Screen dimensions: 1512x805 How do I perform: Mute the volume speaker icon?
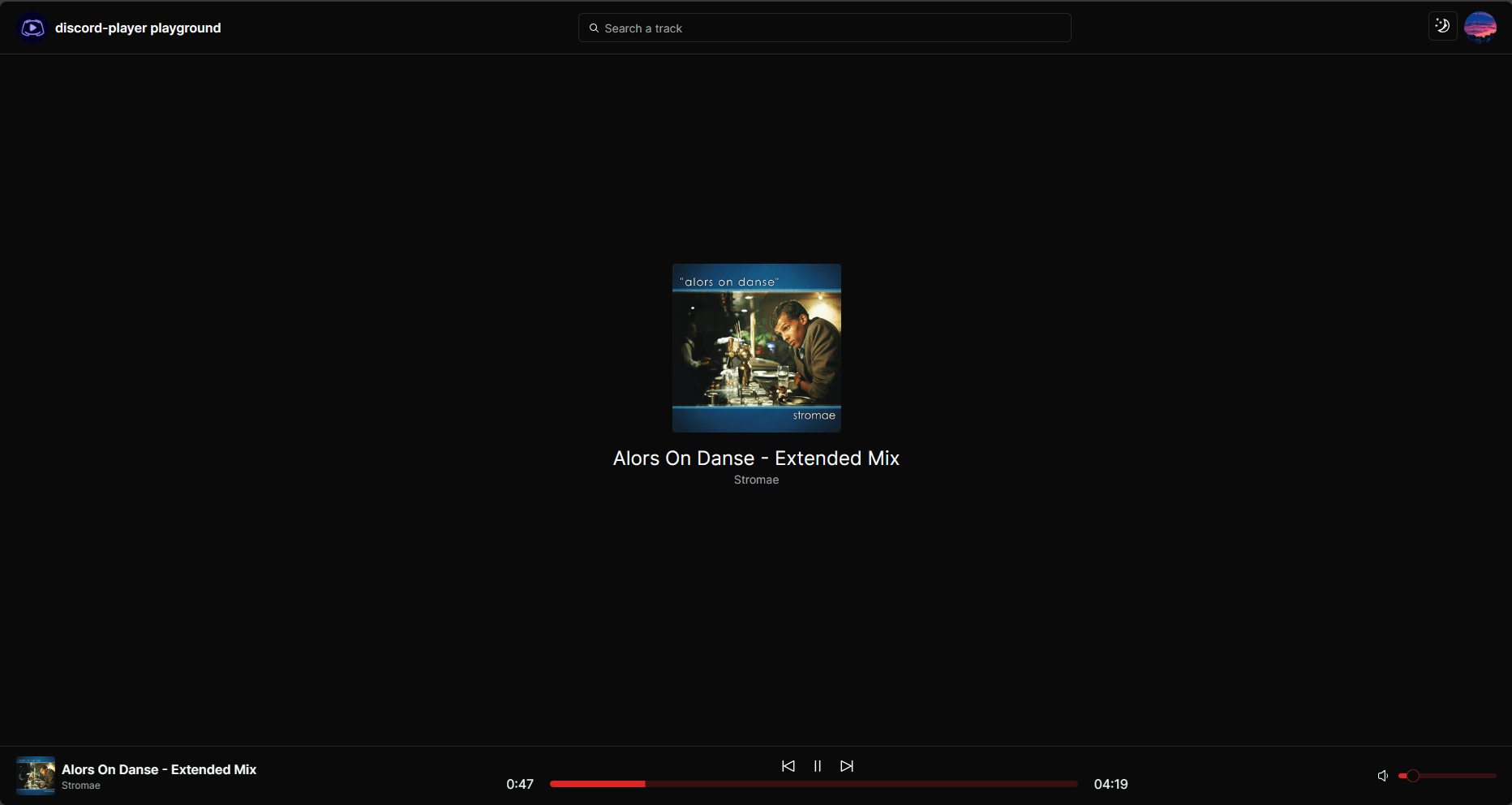(1383, 776)
